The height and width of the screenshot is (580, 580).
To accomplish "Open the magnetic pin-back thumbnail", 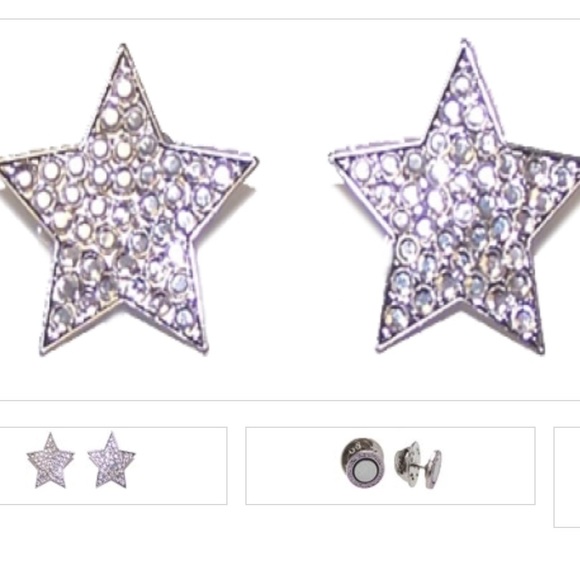I will click(390, 465).
